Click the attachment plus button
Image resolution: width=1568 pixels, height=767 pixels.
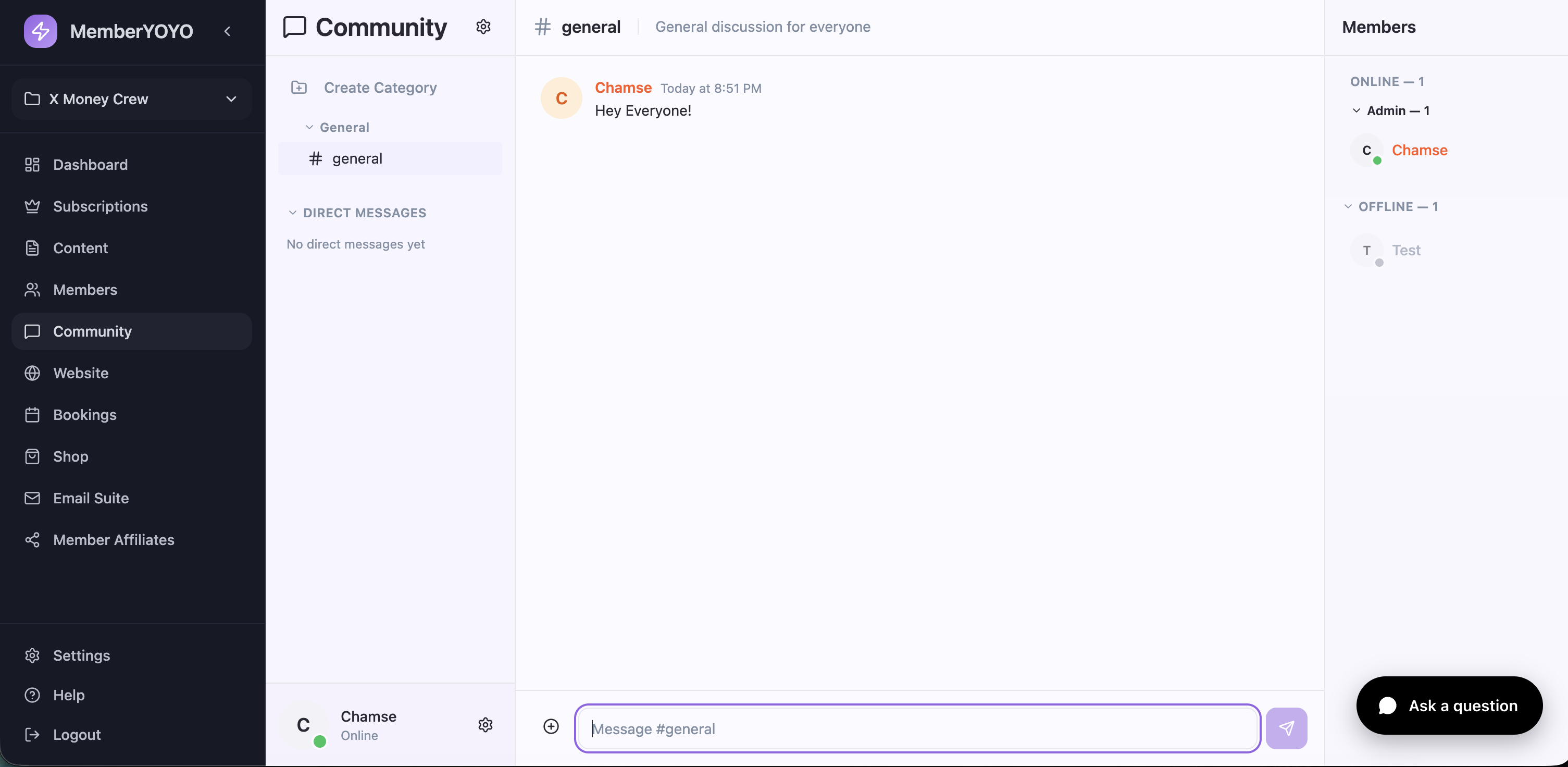tap(550, 726)
